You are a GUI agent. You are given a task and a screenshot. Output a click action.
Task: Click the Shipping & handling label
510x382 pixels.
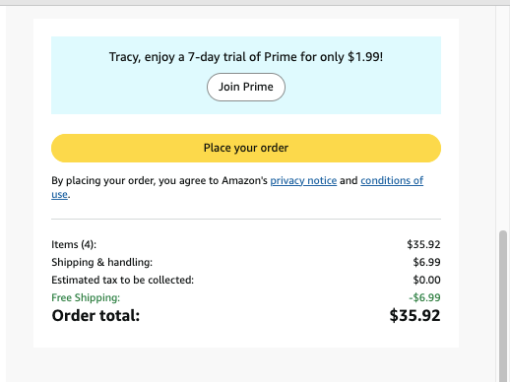tap(102, 262)
